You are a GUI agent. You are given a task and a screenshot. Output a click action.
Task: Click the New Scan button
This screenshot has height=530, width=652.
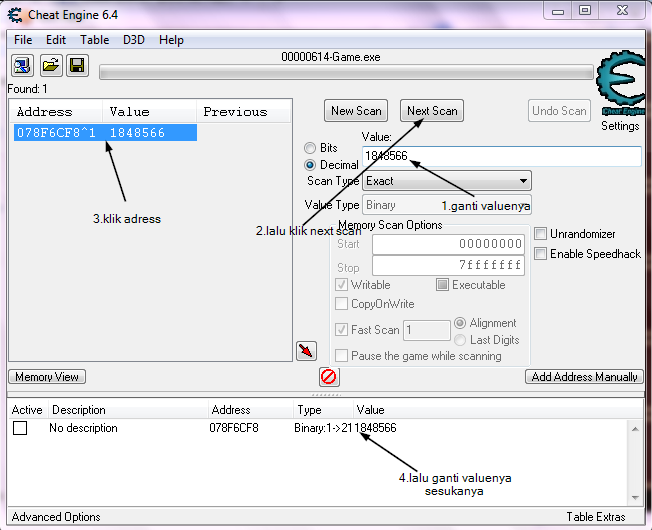click(356, 111)
